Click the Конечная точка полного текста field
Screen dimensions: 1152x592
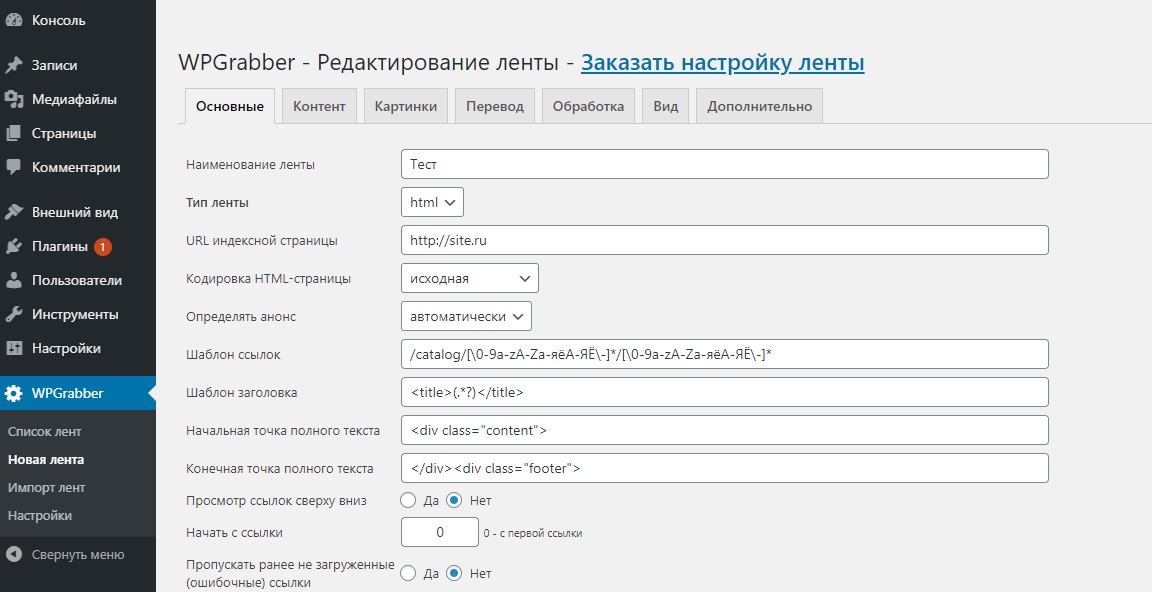point(724,468)
